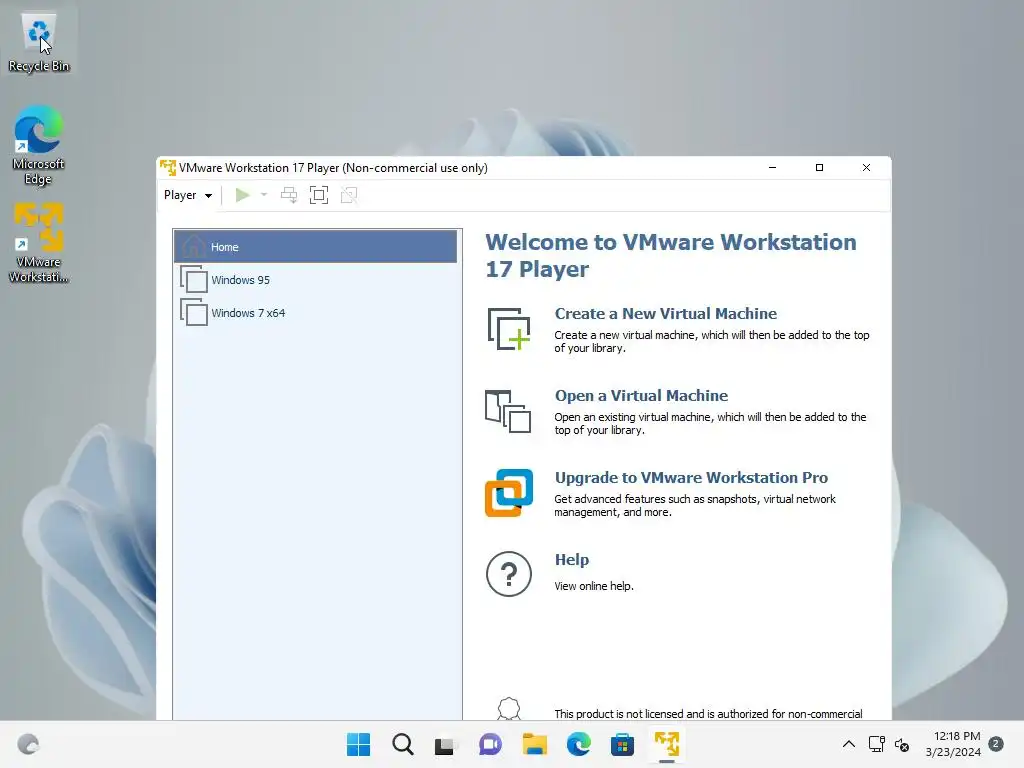Click the network status tray icon

(876, 744)
